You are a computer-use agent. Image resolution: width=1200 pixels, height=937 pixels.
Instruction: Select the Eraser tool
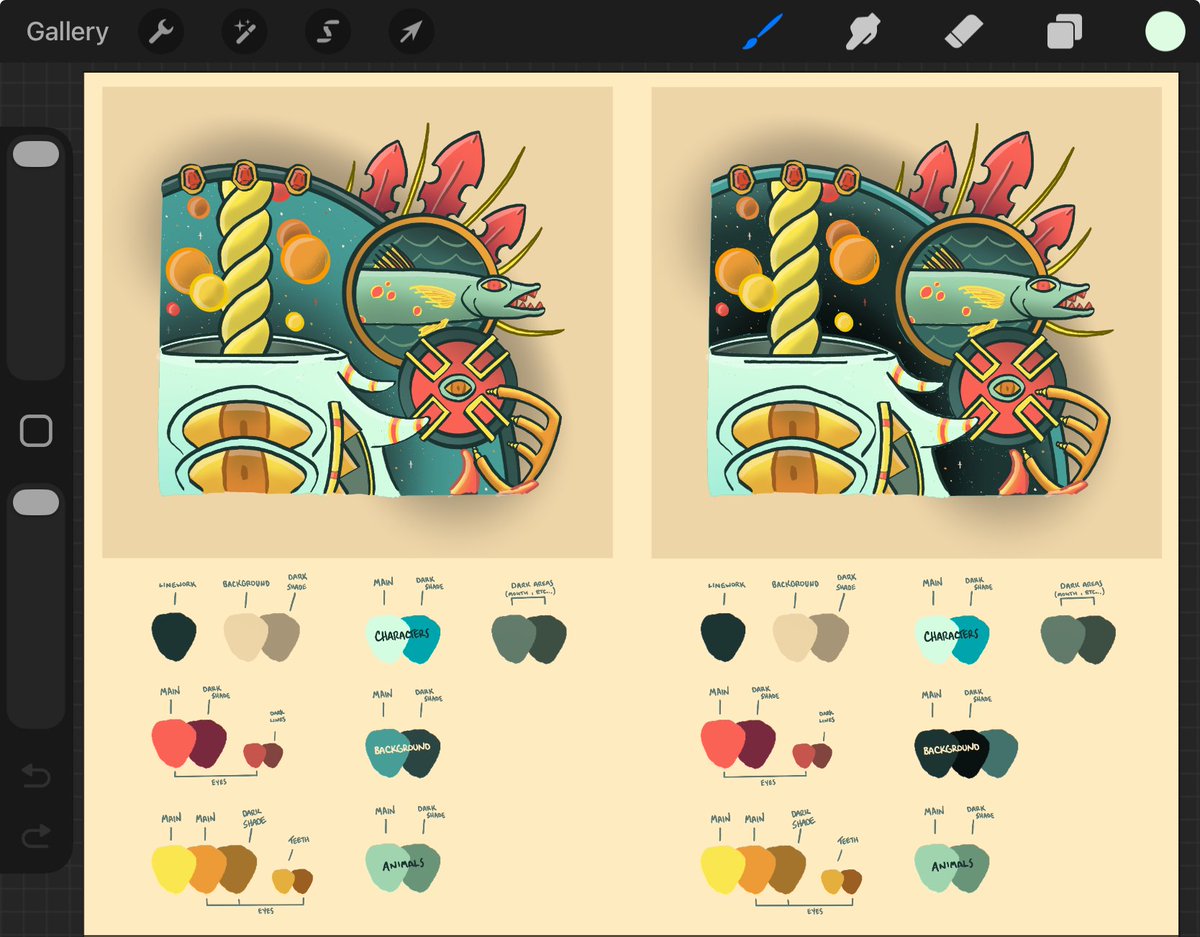tap(964, 32)
